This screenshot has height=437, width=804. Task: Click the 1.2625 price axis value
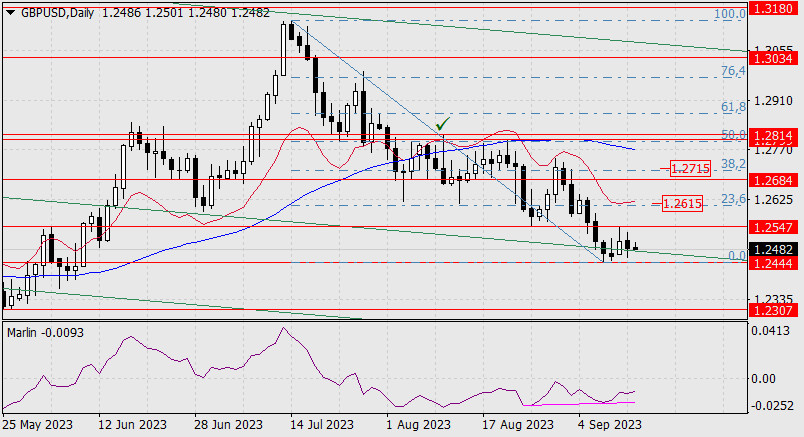(772, 200)
